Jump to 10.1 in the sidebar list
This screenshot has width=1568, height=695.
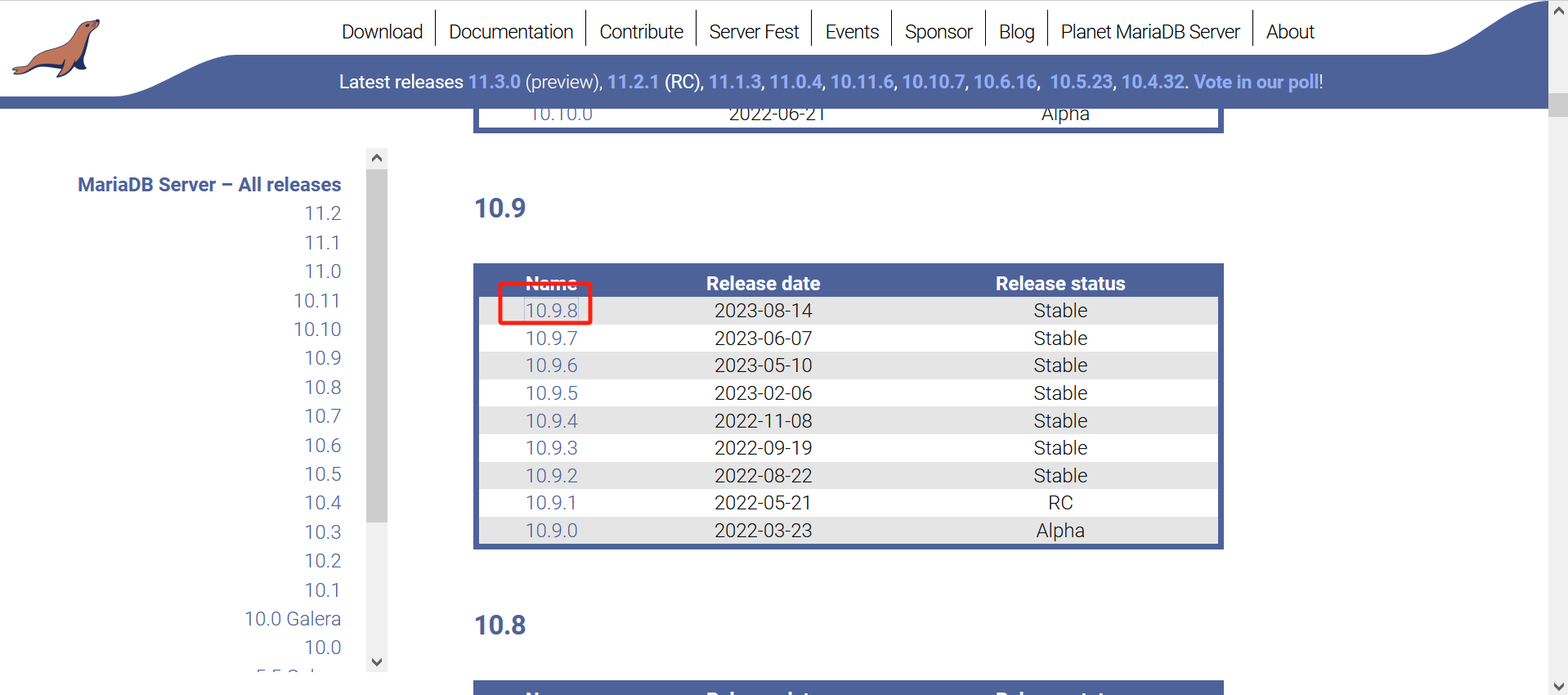[x=323, y=590]
